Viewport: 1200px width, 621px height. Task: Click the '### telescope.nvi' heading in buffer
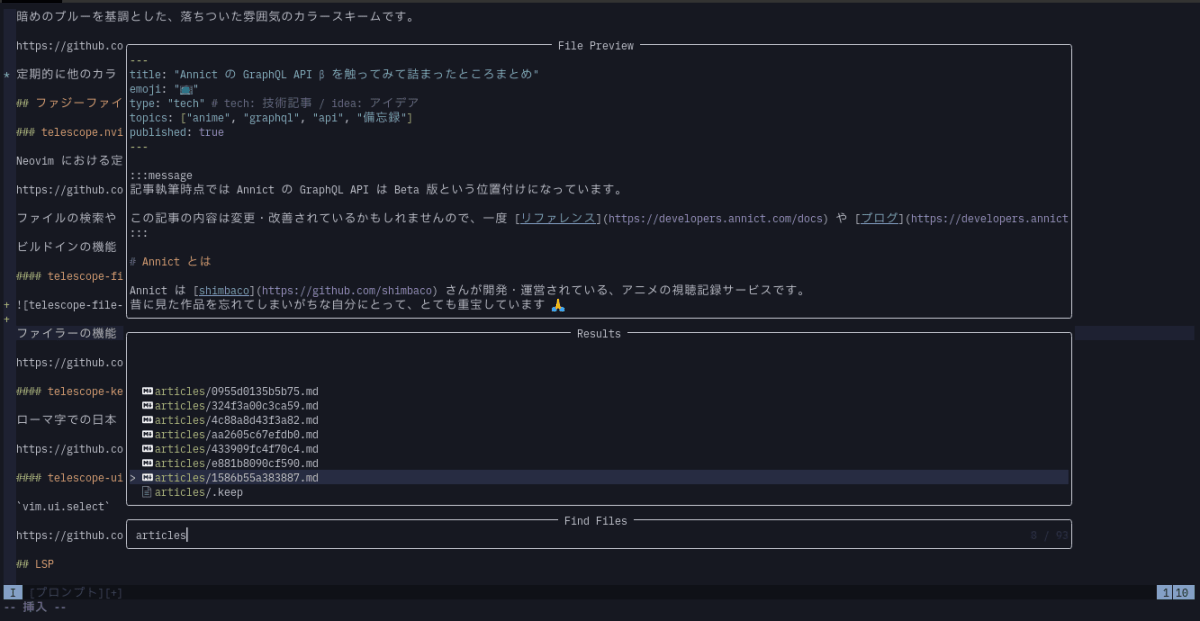click(x=69, y=132)
